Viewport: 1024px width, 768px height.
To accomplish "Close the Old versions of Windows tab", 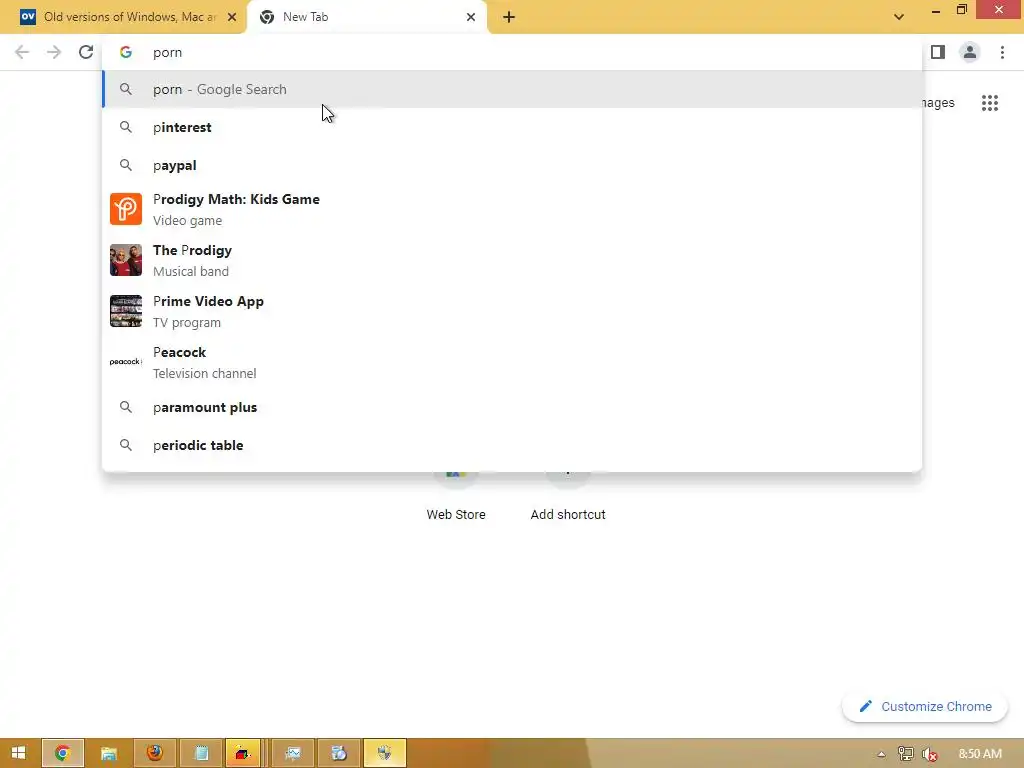I will tap(232, 17).
